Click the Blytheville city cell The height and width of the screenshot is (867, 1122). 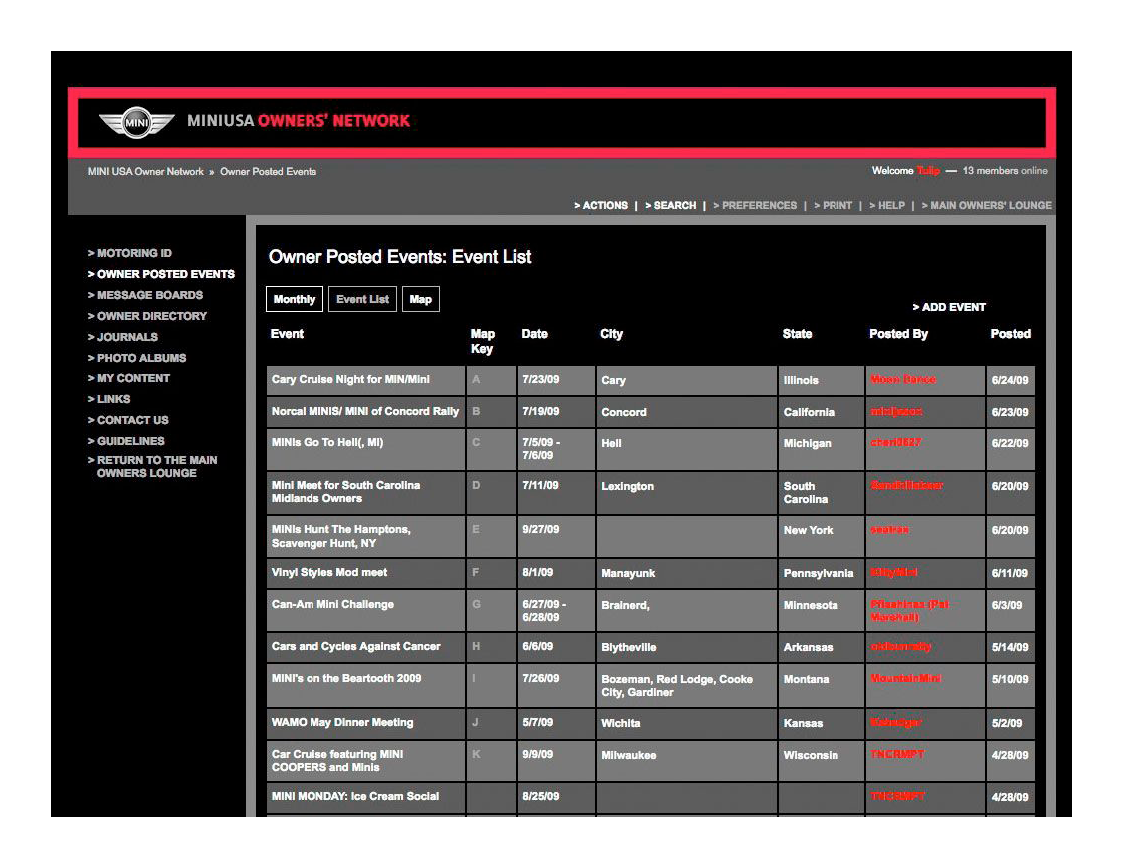pos(628,647)
